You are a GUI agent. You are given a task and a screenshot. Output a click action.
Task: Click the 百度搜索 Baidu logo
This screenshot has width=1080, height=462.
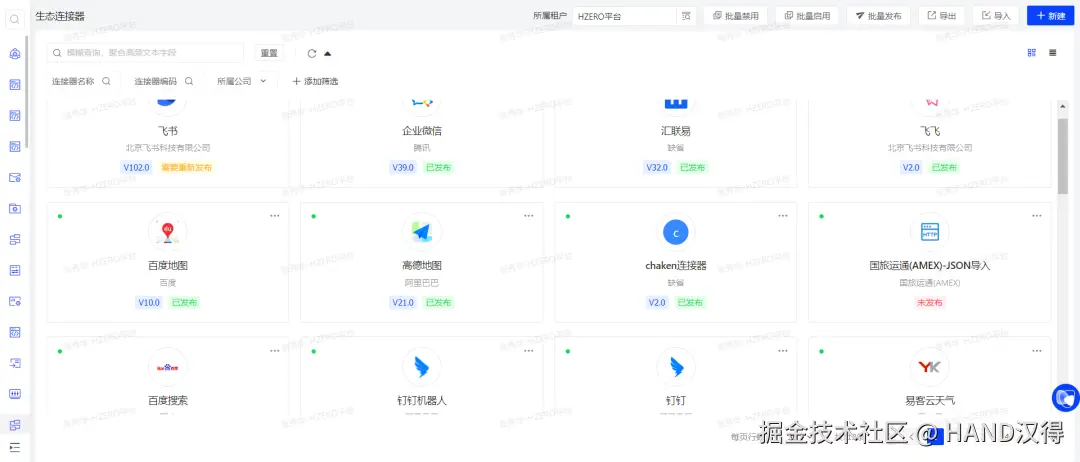(x=167, y=367)
